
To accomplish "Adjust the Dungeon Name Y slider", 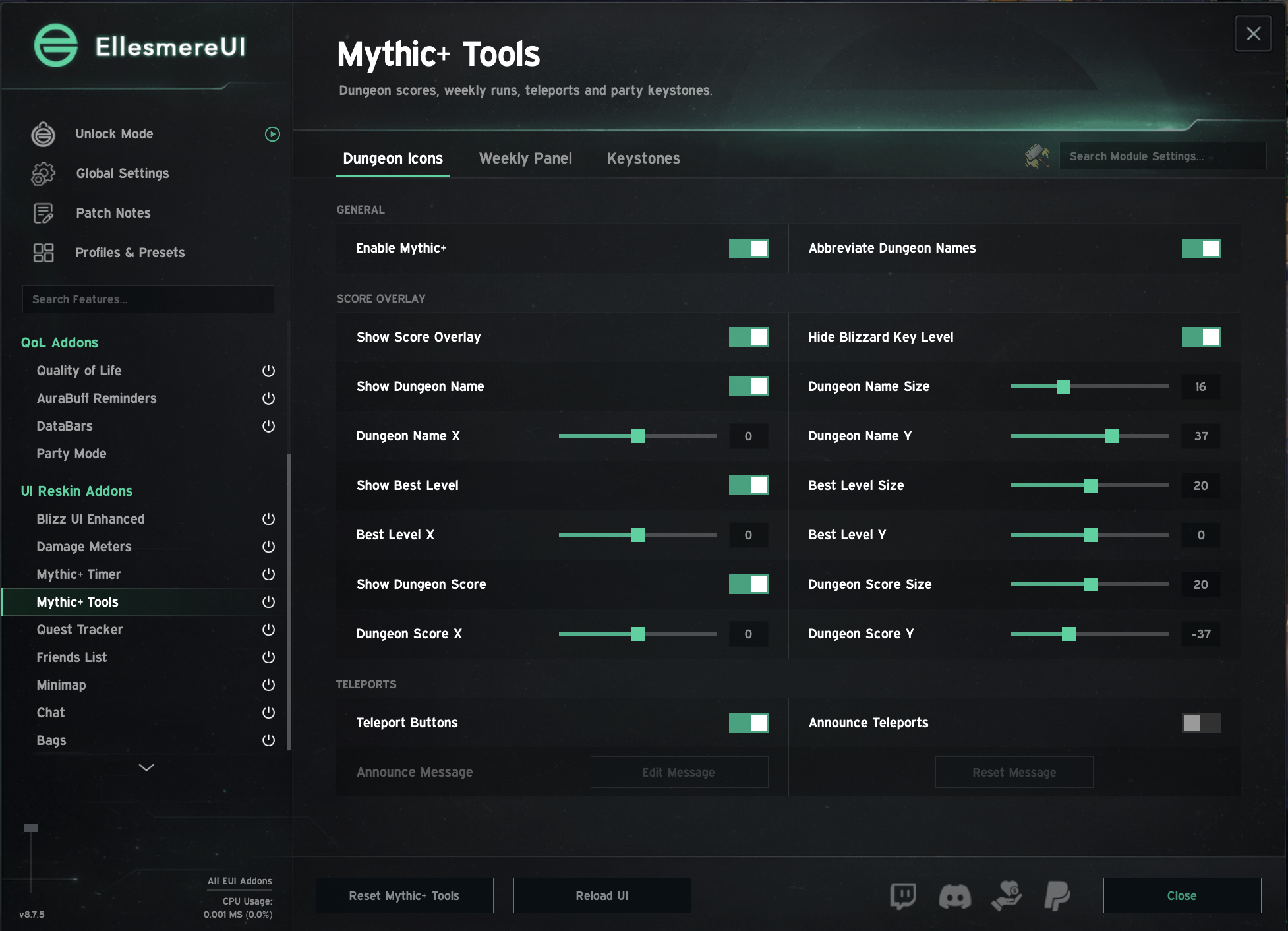I will [x=1090, y=436].
